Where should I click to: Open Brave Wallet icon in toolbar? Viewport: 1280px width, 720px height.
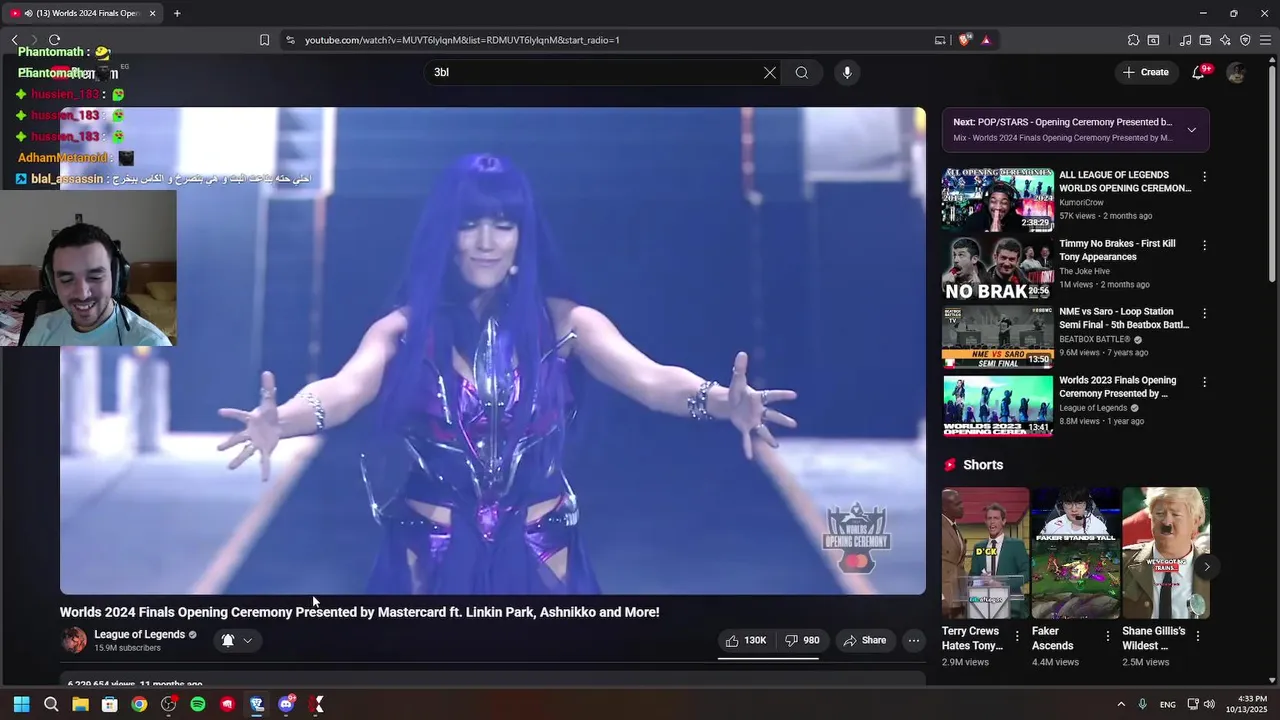pyautogui.click(x=1205, y=40)
